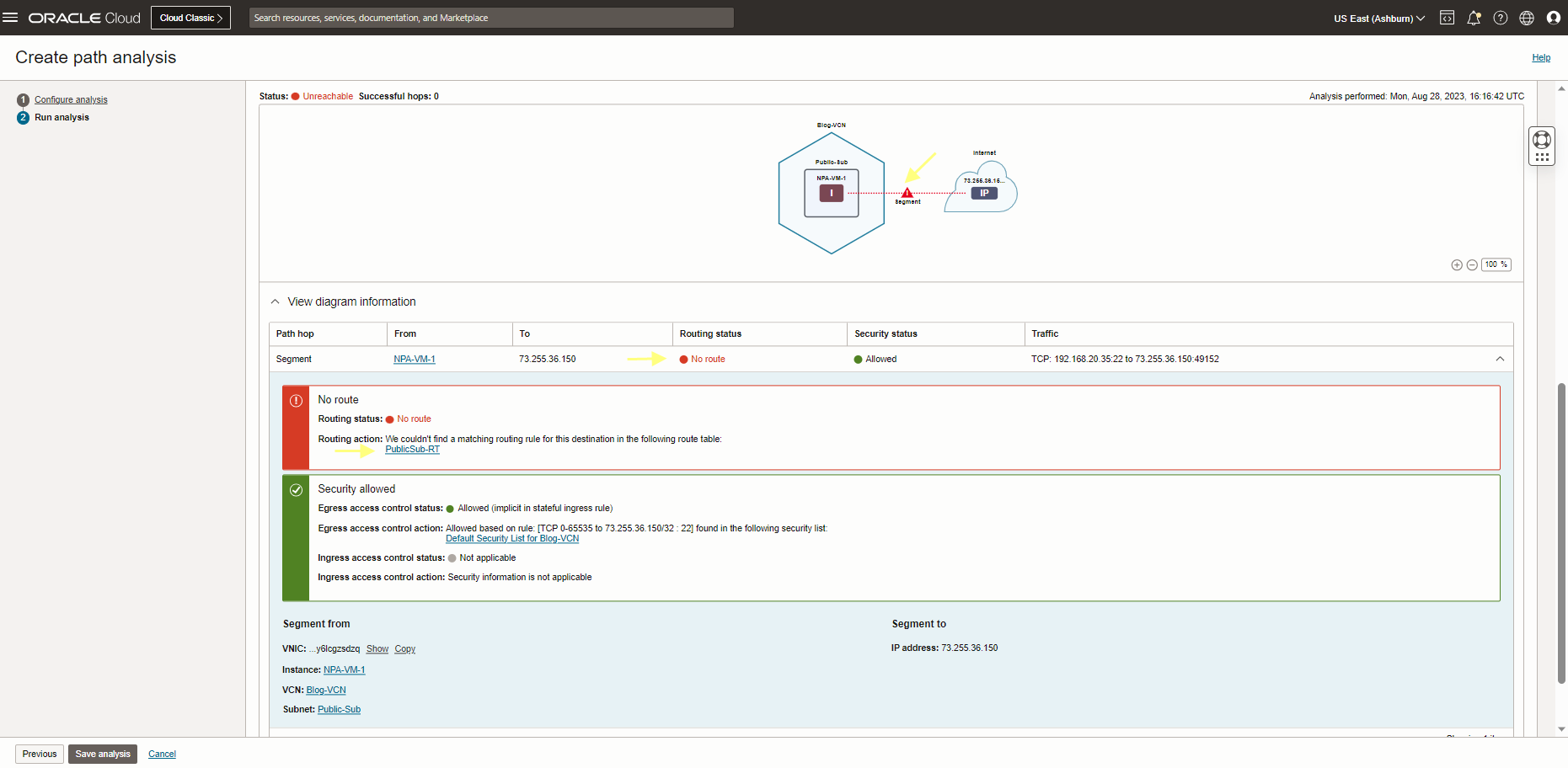
Task: Click the diagram zoom percentage field
Action: 1496,264
